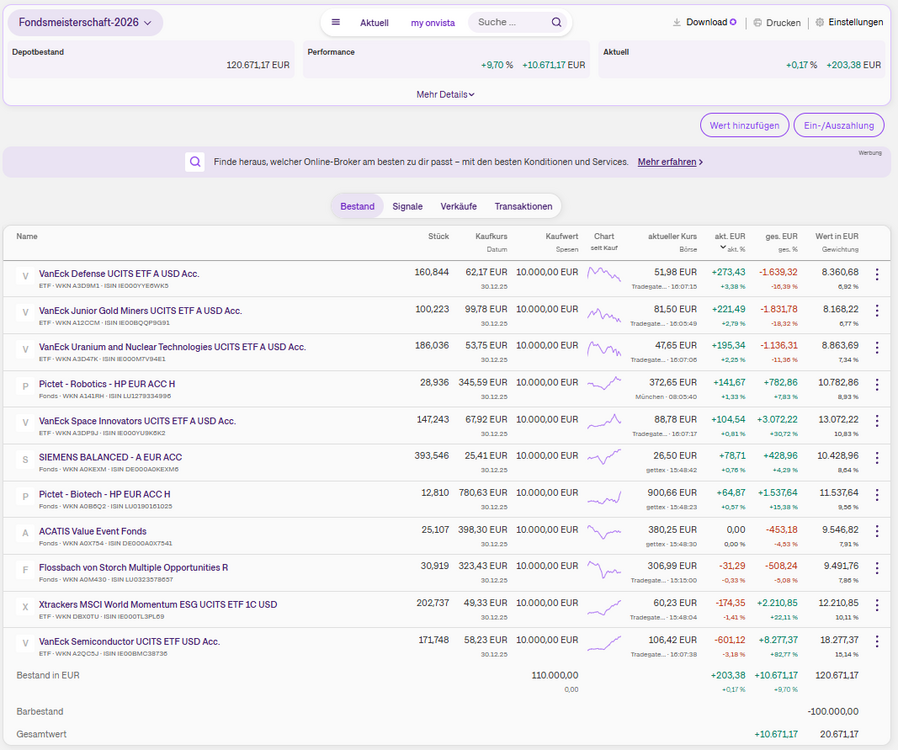Switch to the Signale tab
The image size is (898, 750).
407,207
